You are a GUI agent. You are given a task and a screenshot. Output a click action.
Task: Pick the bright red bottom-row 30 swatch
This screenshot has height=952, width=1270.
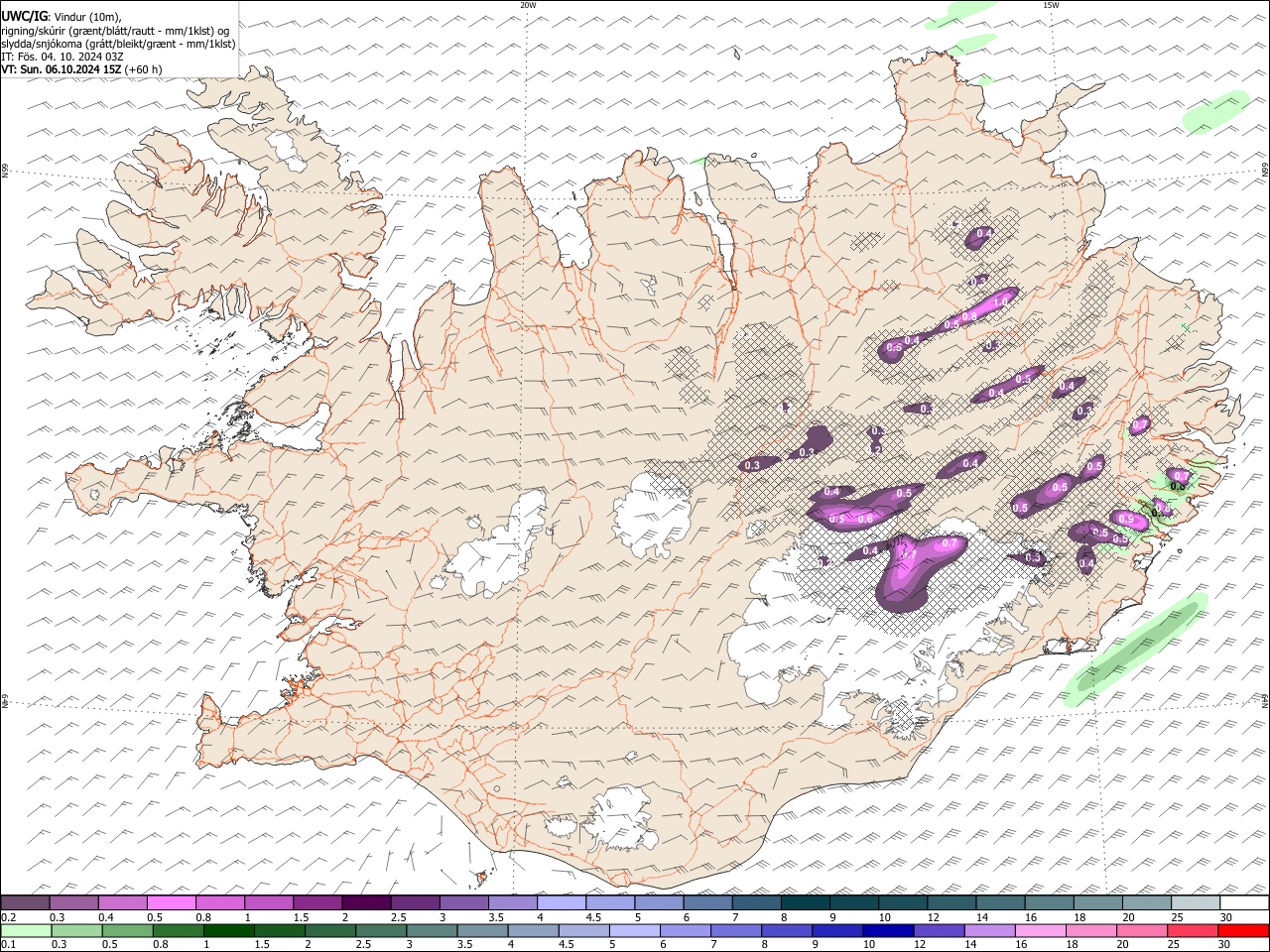[x=1242, y=930]
